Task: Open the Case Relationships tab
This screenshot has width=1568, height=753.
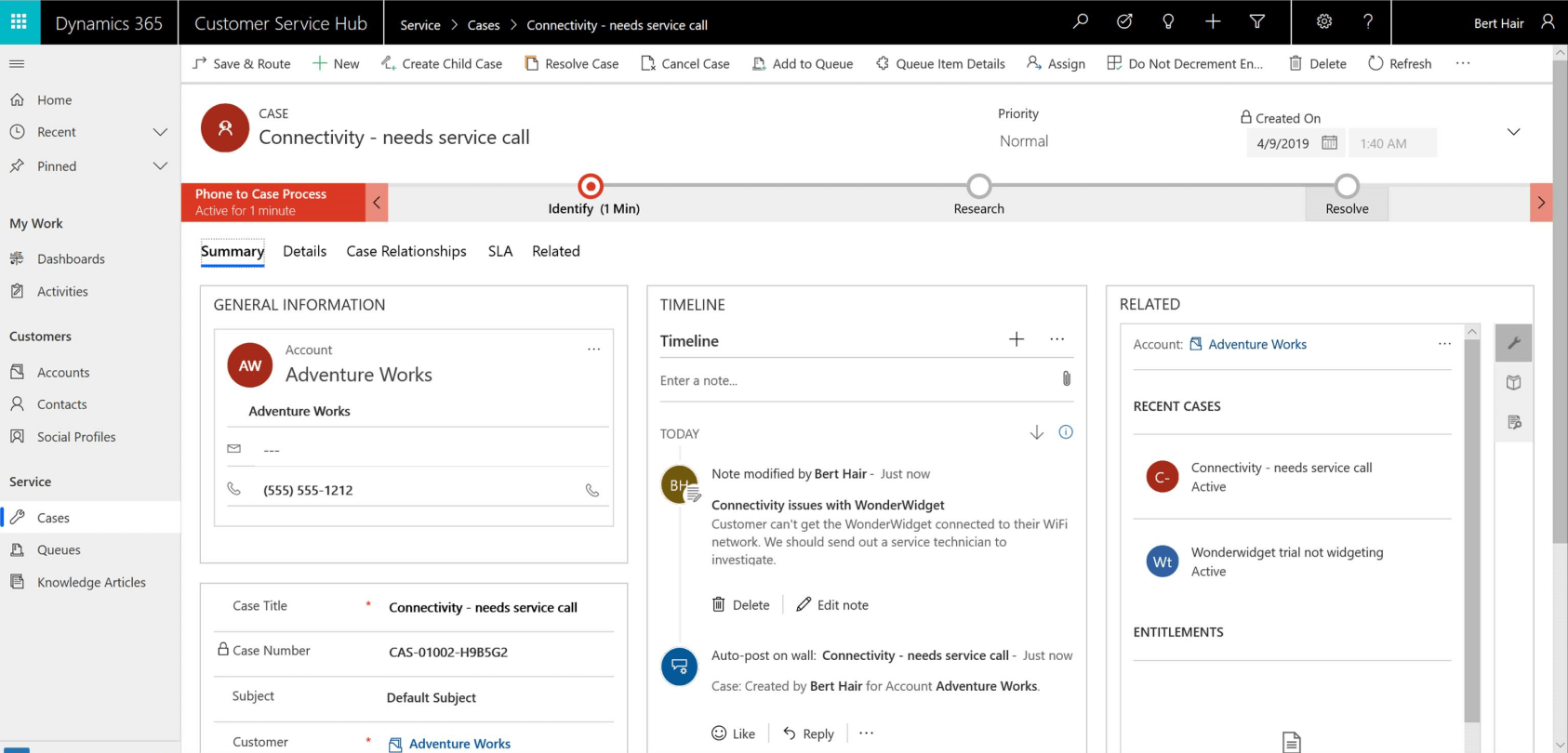Action: click(406, 251)
